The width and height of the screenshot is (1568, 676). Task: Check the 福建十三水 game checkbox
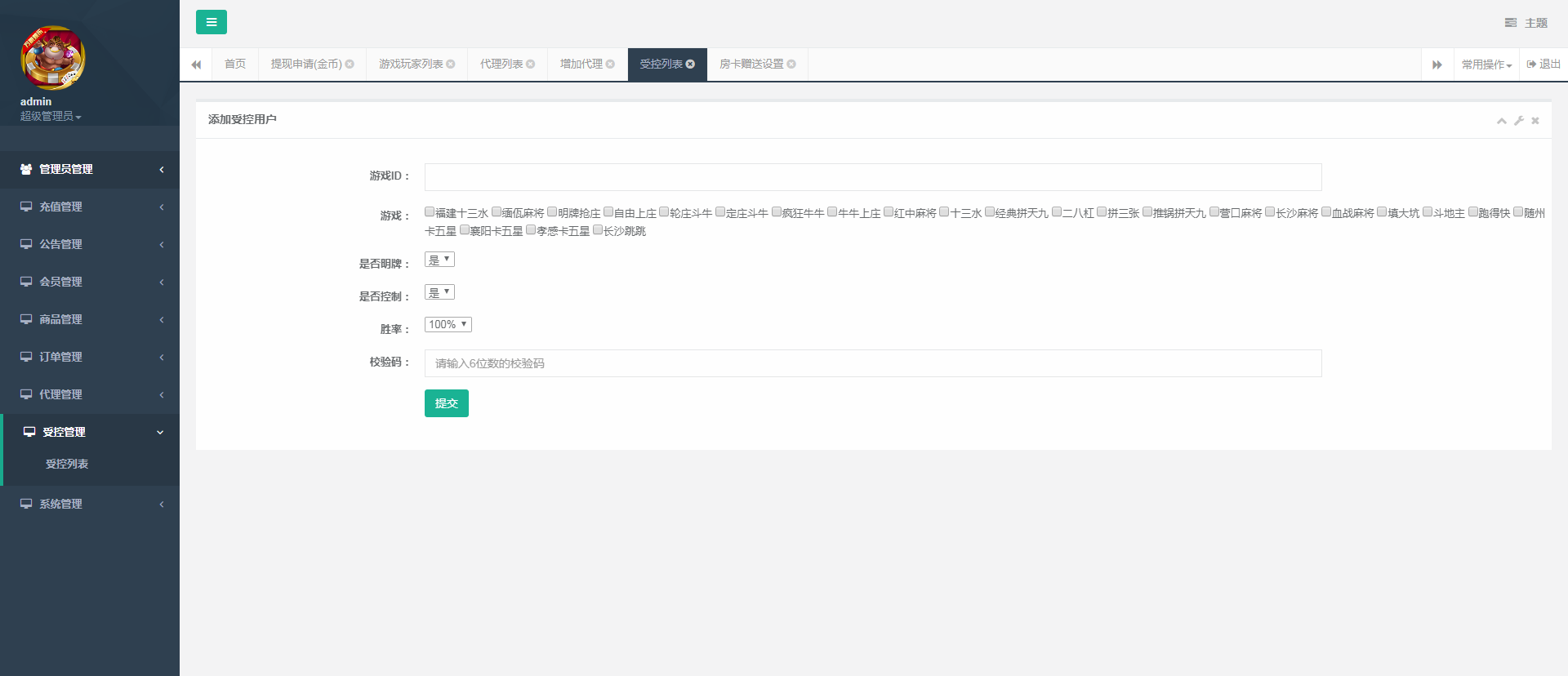(430, 212)
